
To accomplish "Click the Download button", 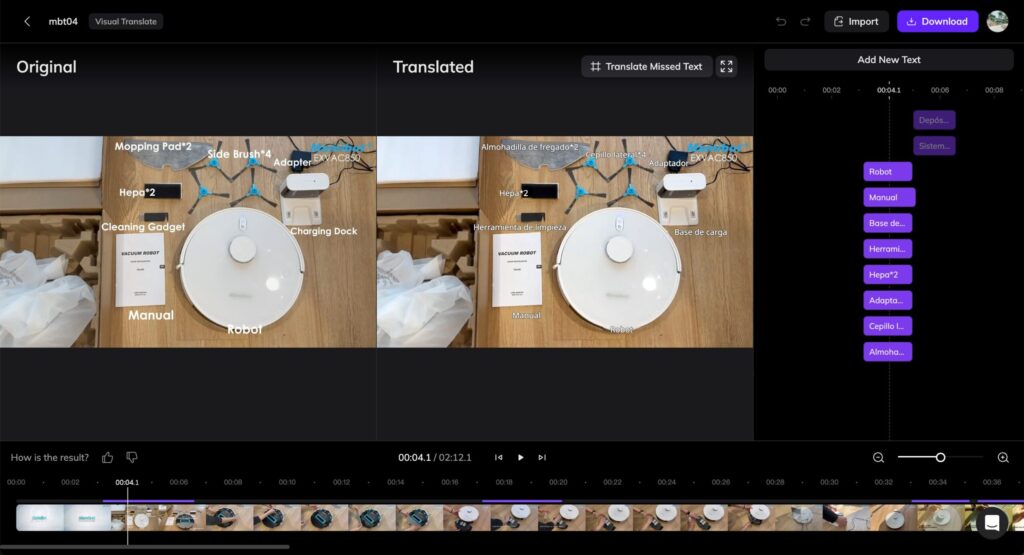I will pos(937,22).
